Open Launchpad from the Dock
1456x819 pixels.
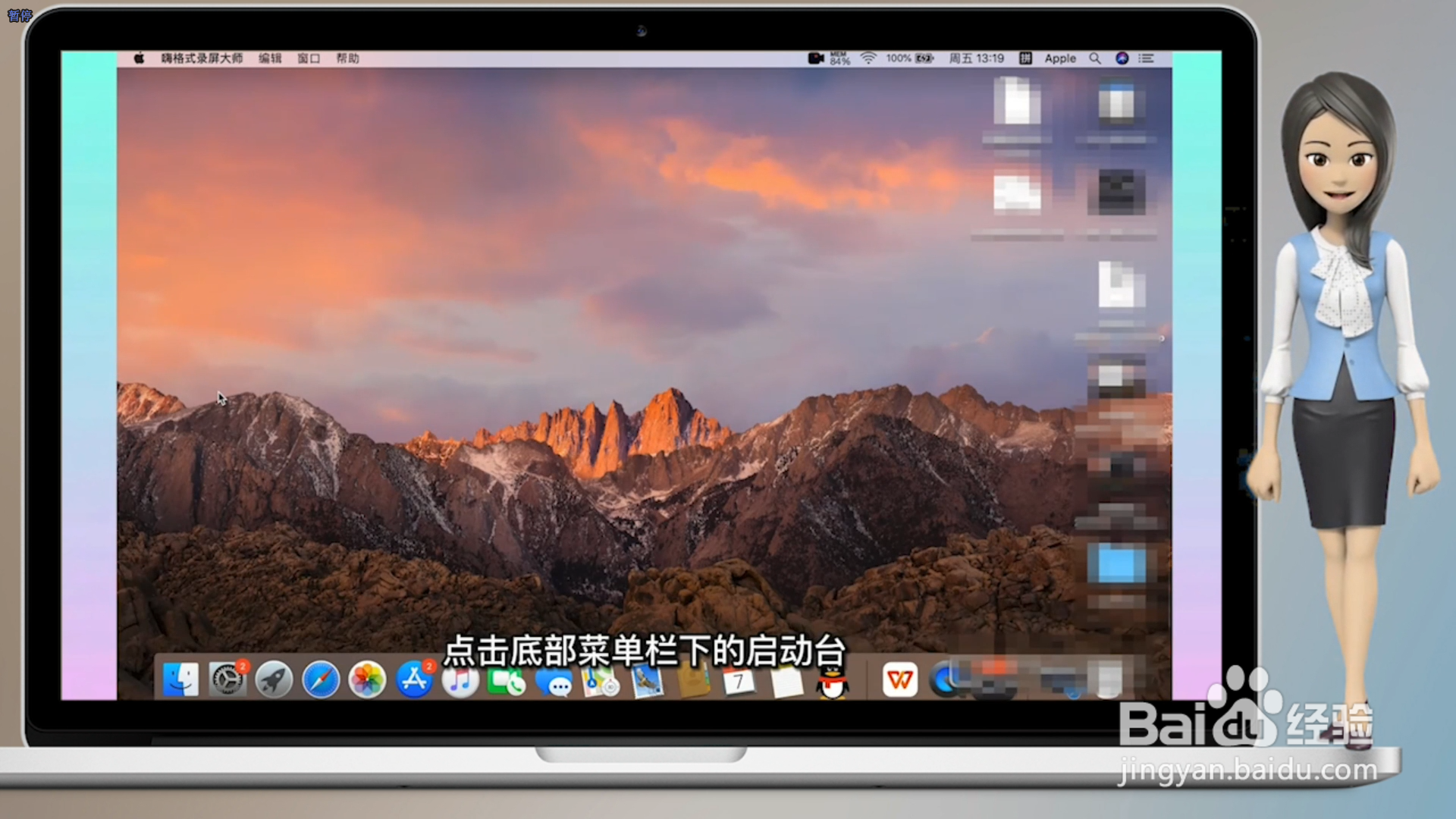274,679
